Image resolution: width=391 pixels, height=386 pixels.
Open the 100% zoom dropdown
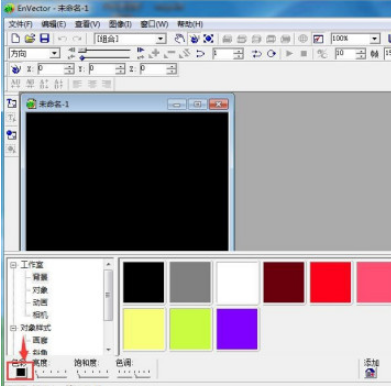[x=375, y=39]
